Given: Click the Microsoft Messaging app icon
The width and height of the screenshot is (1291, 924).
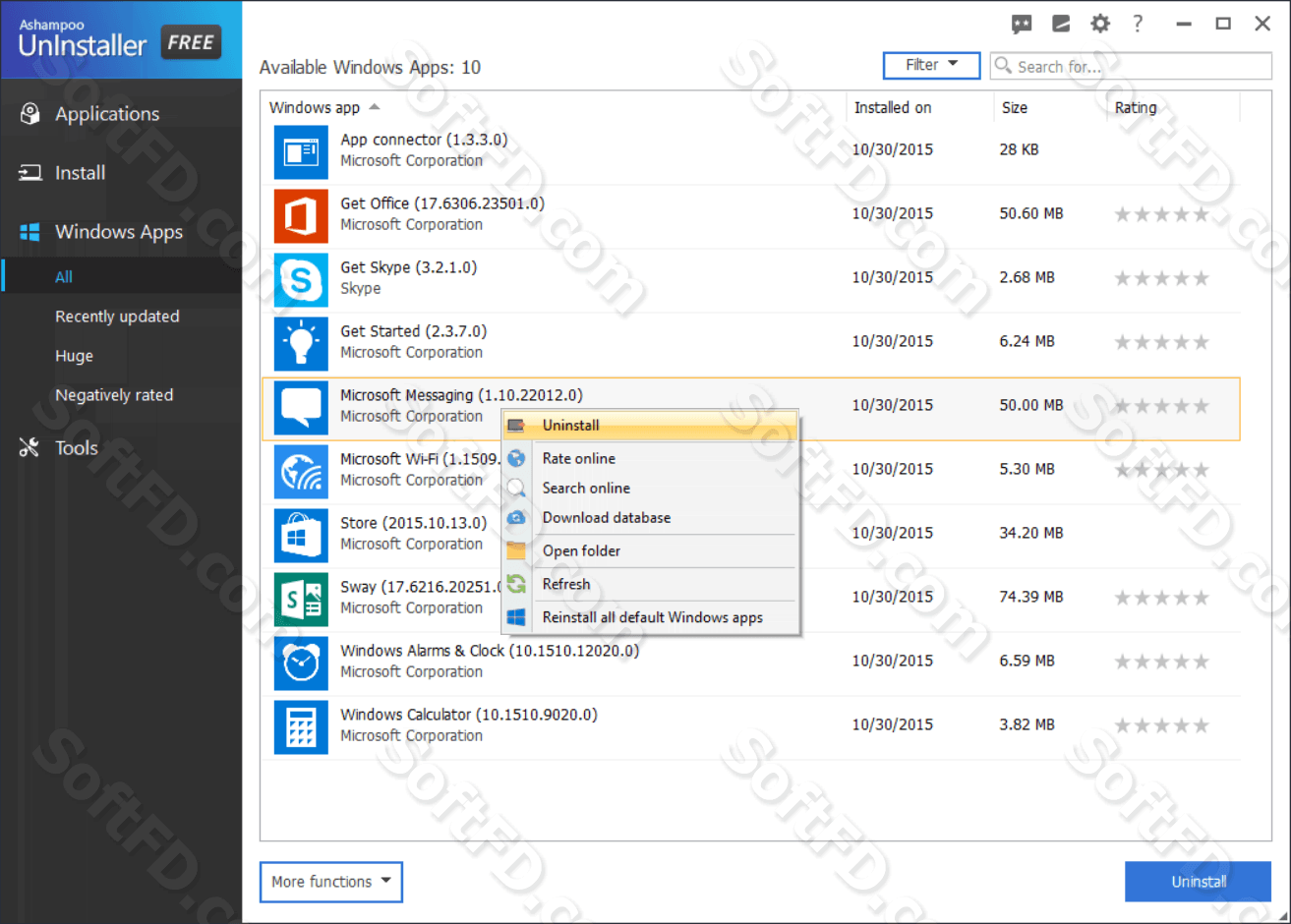Looking at the screenshot, I should point(301,407).
